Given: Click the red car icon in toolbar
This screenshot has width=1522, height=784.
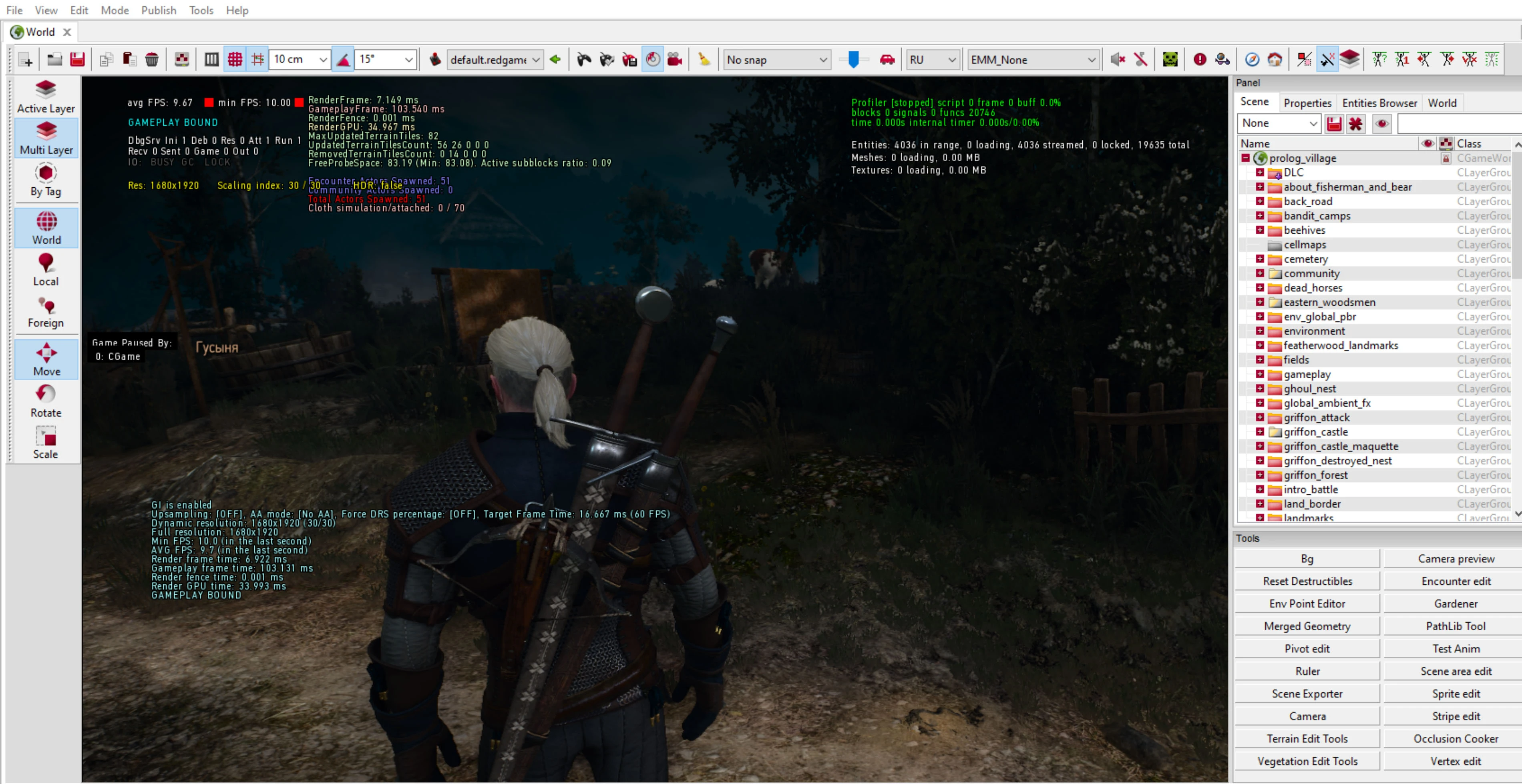Looking at the screenshot, I should click(887, 60).
